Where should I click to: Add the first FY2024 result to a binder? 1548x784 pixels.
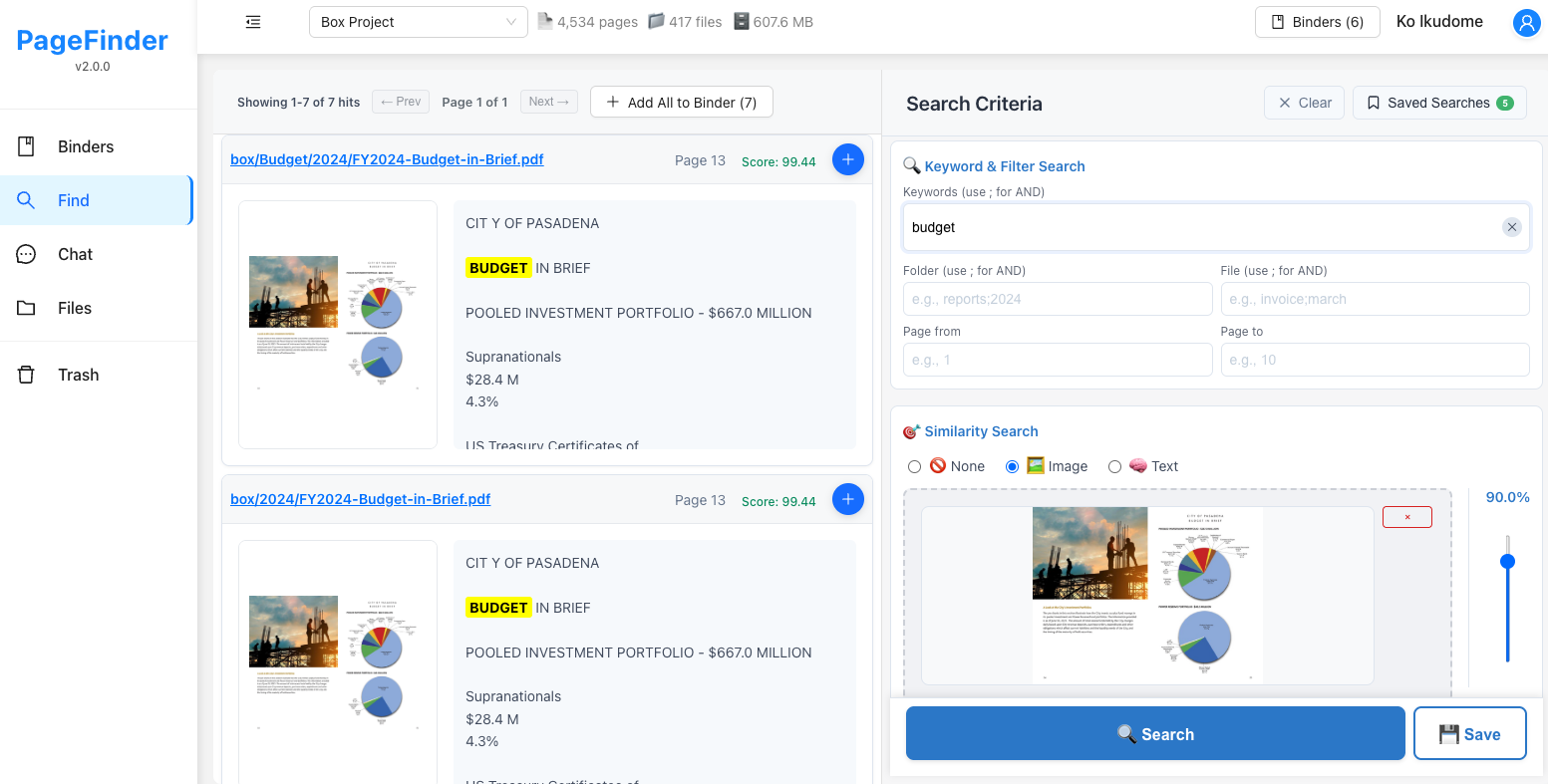(x=848, y=159)
